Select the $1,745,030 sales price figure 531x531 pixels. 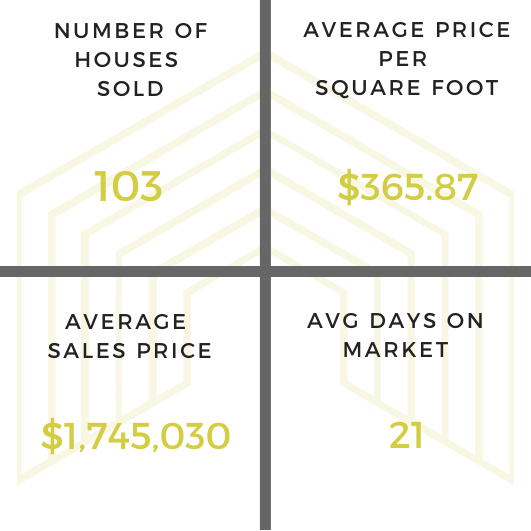click(x=135, y=436)
